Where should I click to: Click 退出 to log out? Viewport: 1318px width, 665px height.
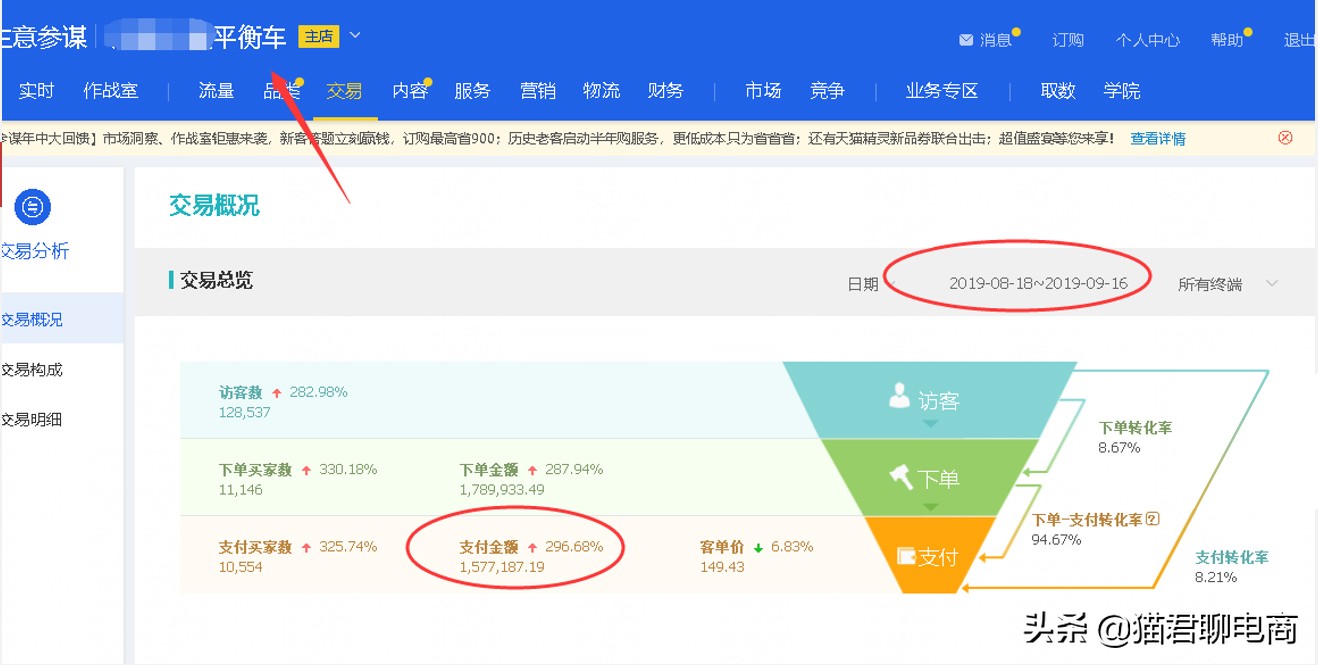(1300, 39)
